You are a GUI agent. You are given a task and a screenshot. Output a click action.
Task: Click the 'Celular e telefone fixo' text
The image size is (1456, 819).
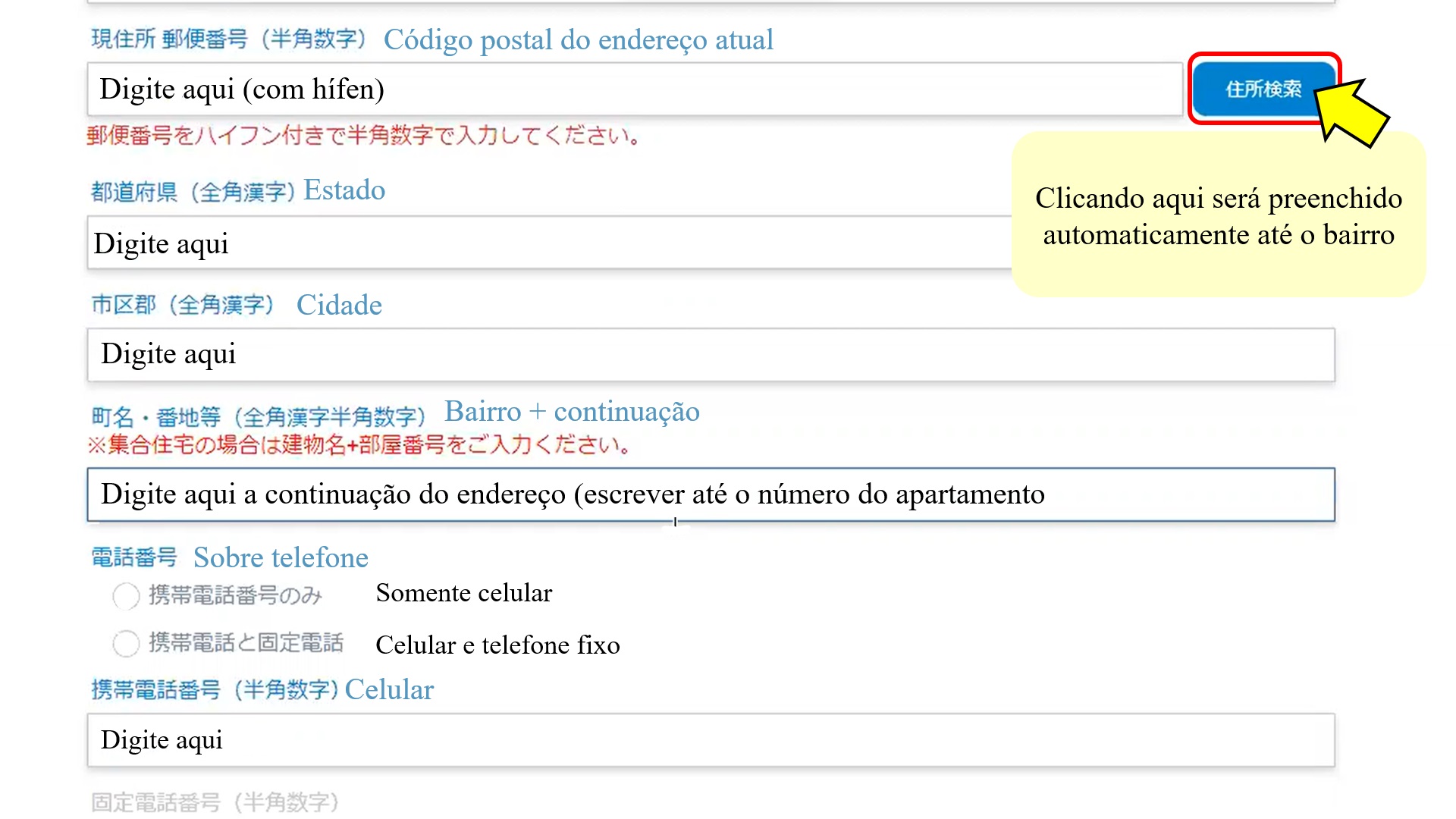[497, 645]
